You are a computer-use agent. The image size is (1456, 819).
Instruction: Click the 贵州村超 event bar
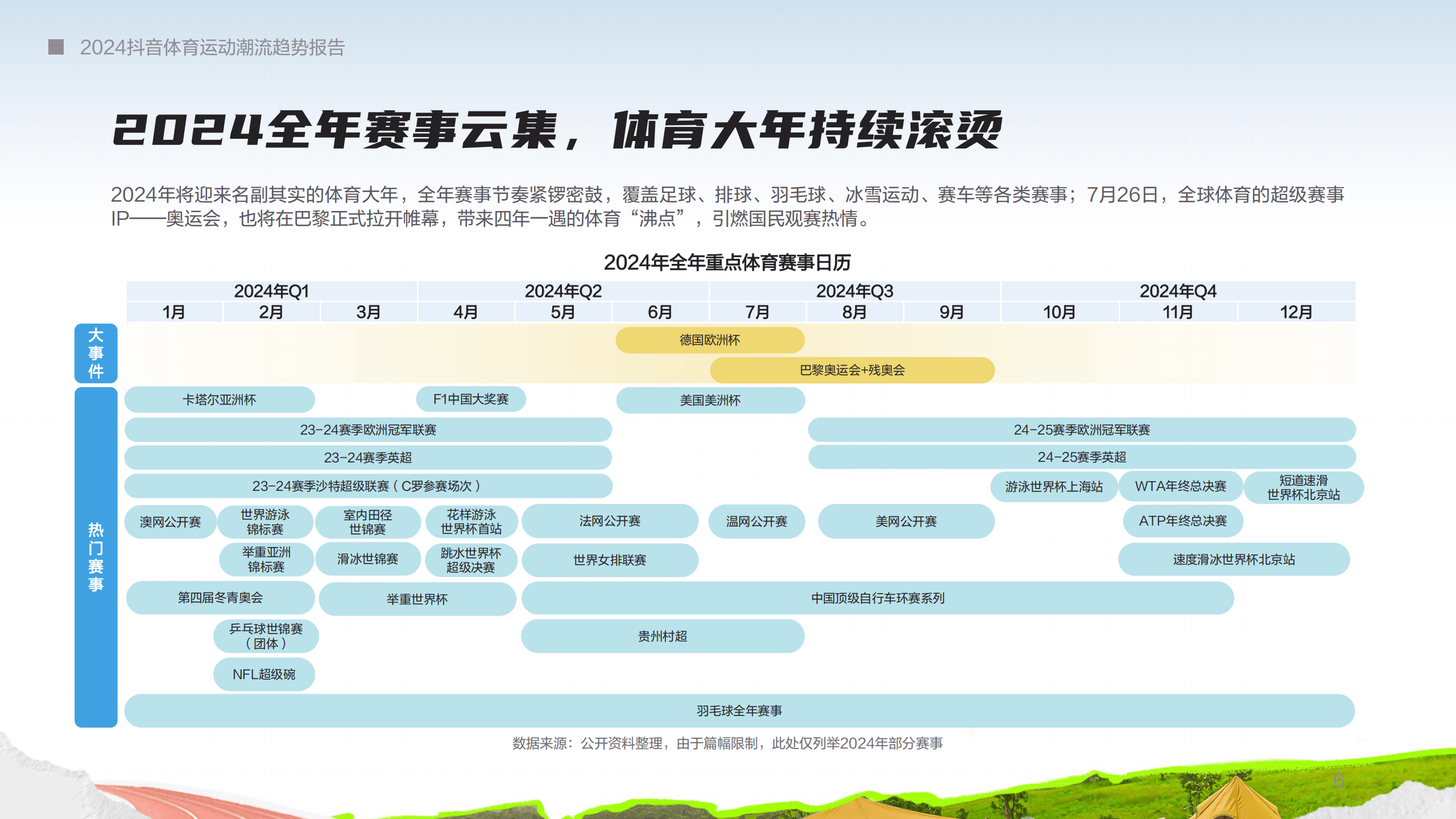coord(663,636)
